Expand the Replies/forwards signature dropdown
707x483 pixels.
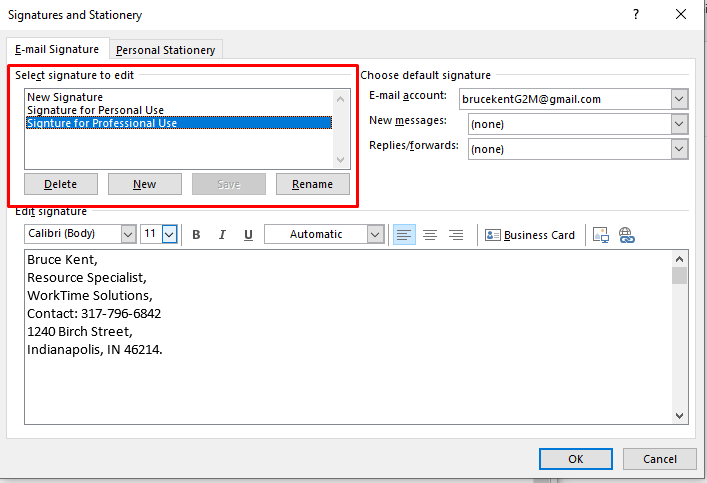click(x=679, y=149)
